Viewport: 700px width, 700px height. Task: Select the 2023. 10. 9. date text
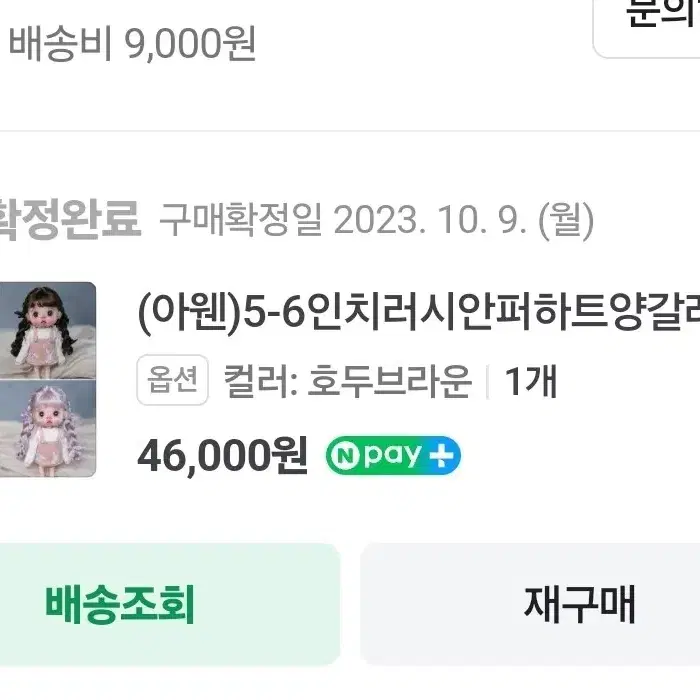tap(430, 220)
